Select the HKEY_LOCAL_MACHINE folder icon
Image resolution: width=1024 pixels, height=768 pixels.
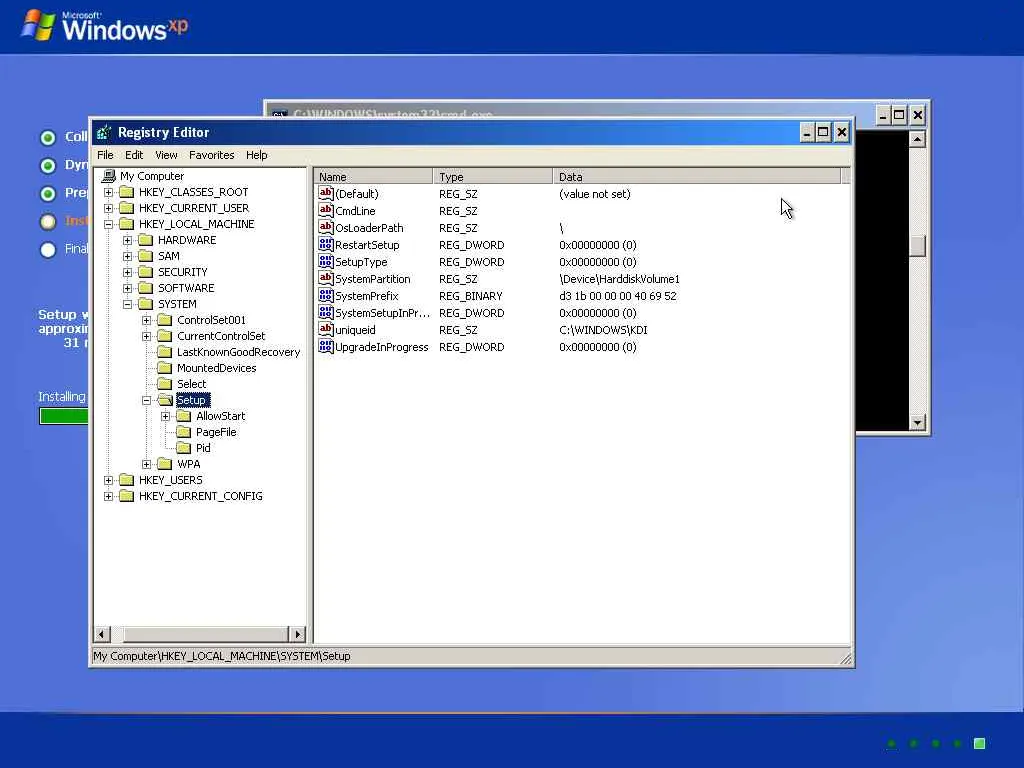click(x=127, y=224)
